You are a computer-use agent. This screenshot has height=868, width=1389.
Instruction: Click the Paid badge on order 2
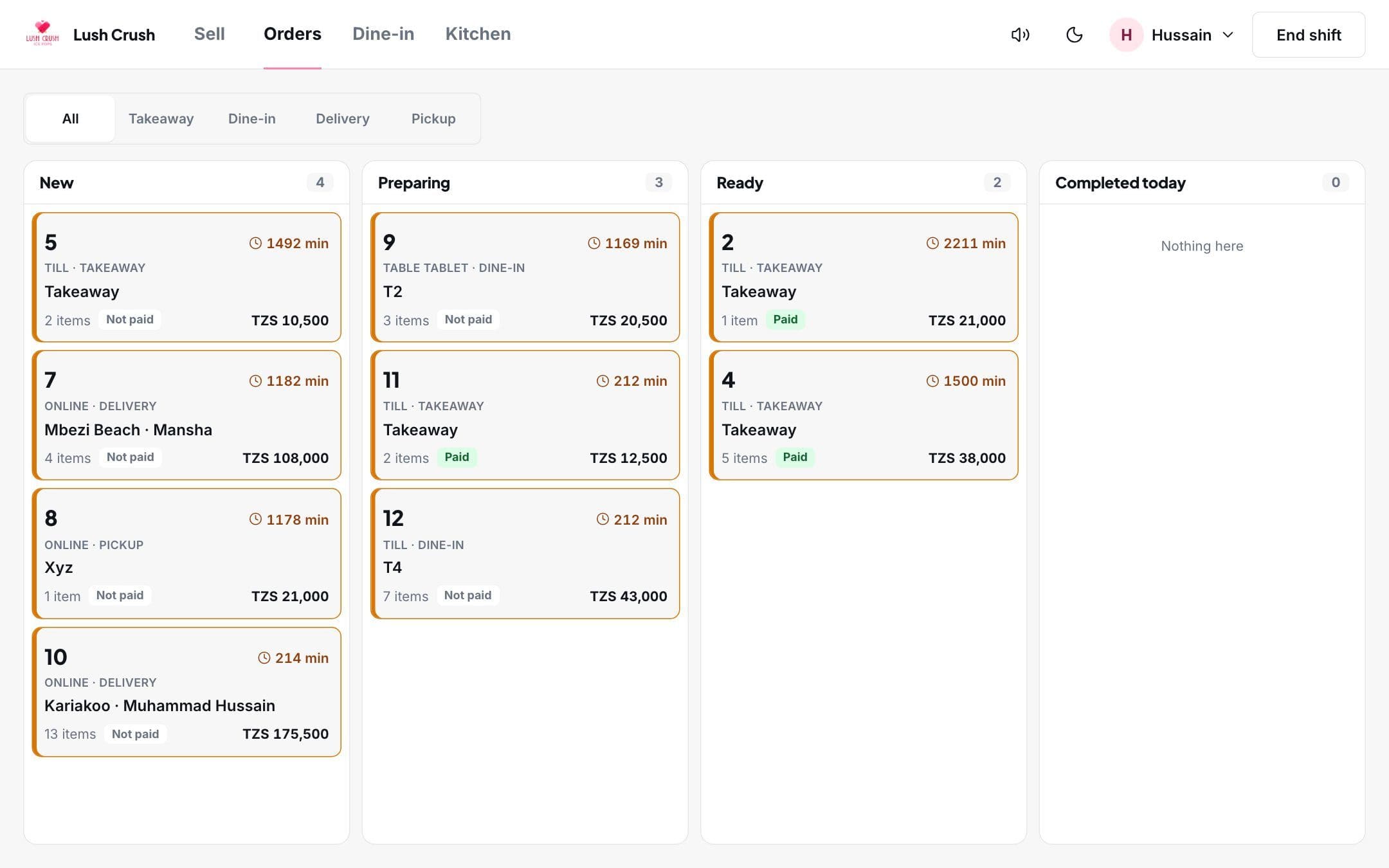pyautogui.click(x=785, y=320)
